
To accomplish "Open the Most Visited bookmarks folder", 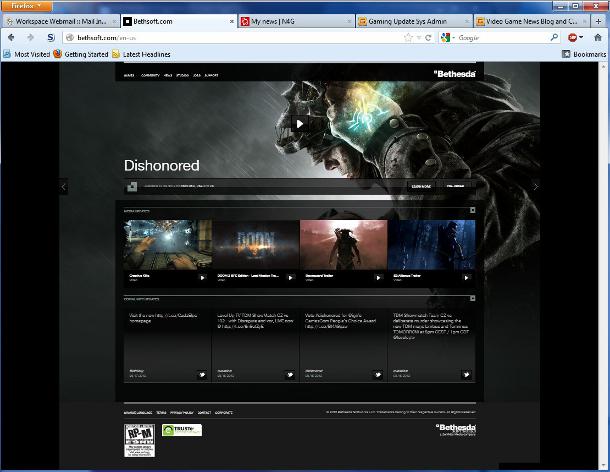I will [x=26, y=54].
